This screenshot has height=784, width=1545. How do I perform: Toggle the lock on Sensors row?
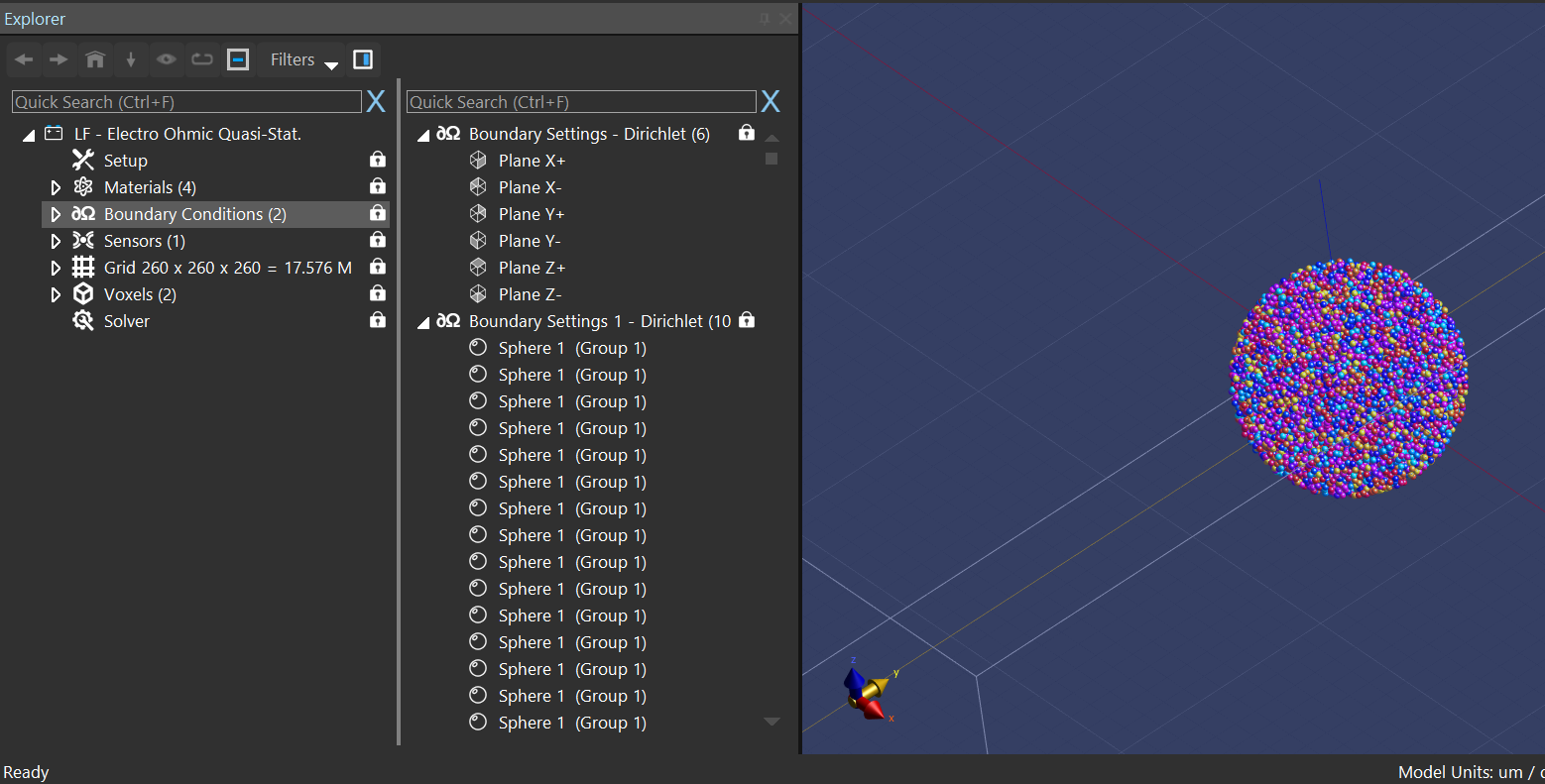click(x=377, y=239)
